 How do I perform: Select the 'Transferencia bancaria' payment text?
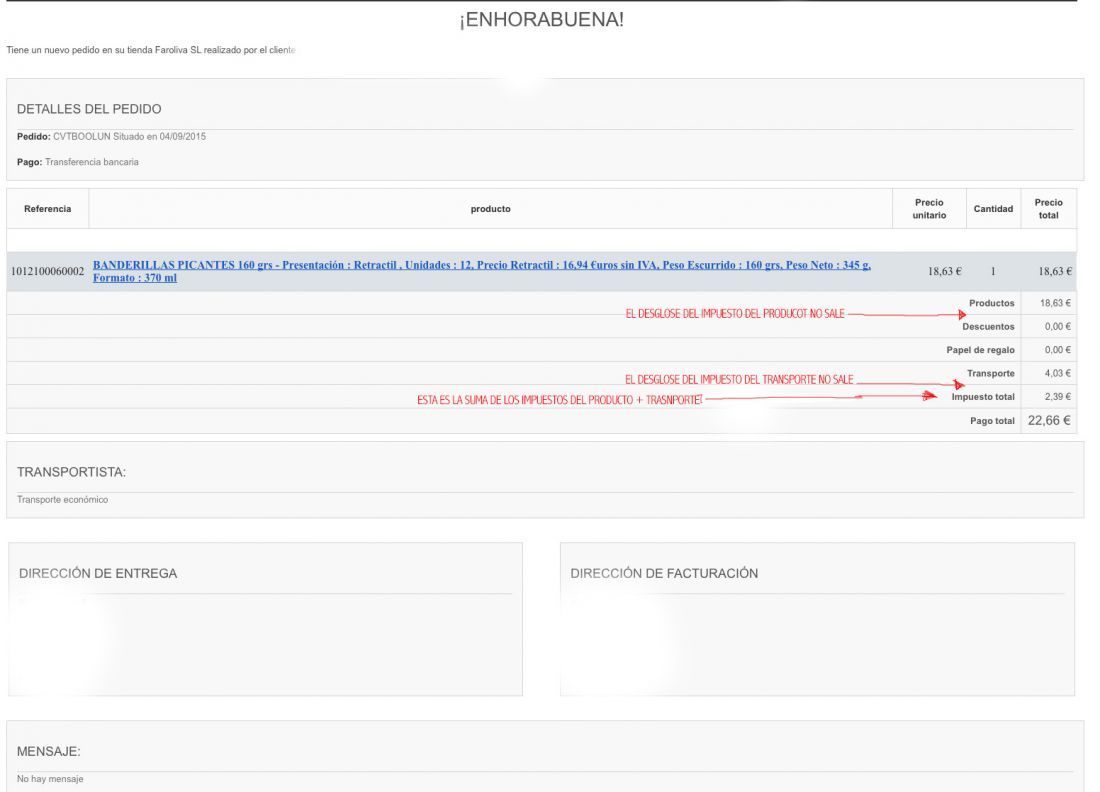click(x=92, y=162)
